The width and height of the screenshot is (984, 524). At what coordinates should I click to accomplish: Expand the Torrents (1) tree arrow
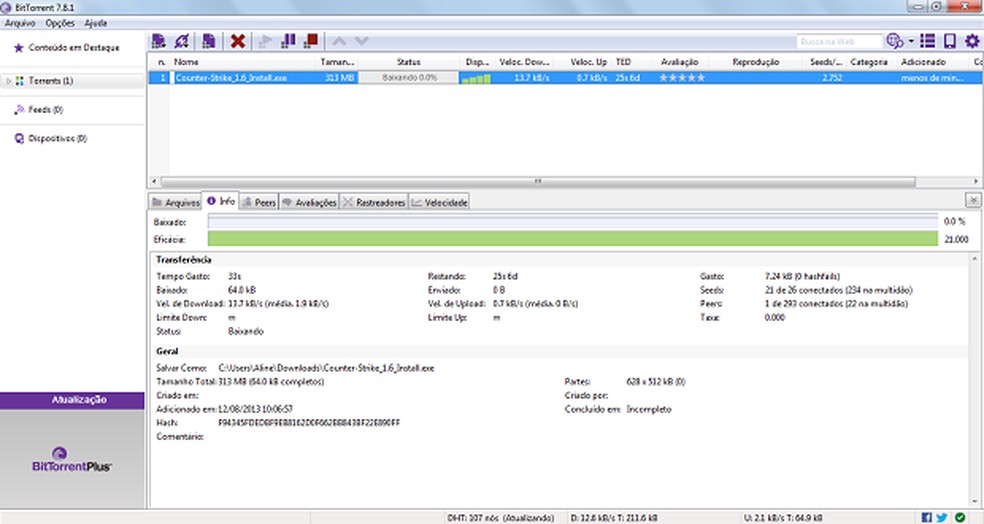coord(8,81)
